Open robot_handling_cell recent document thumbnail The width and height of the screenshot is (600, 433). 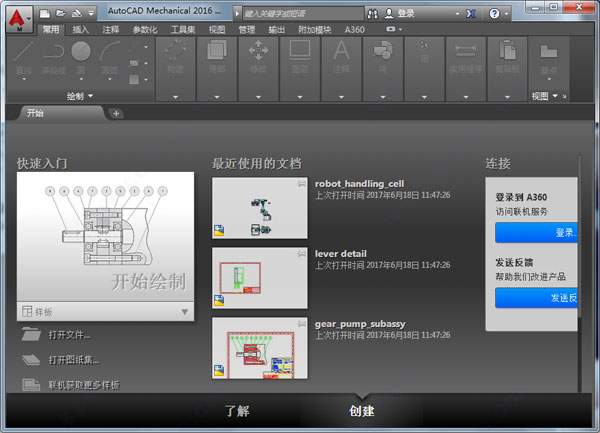click(x=259, y=208)
